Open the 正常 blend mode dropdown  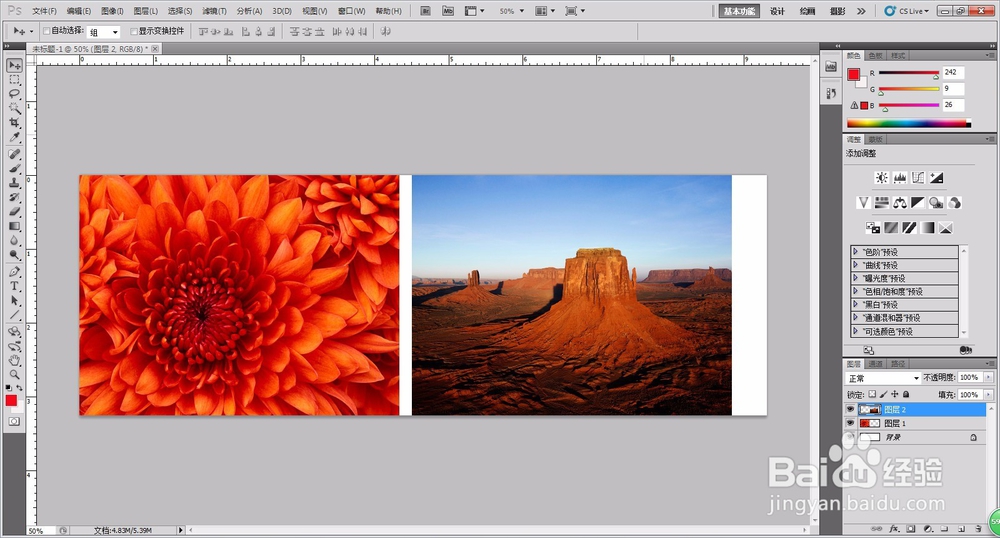tap(883, 378)
